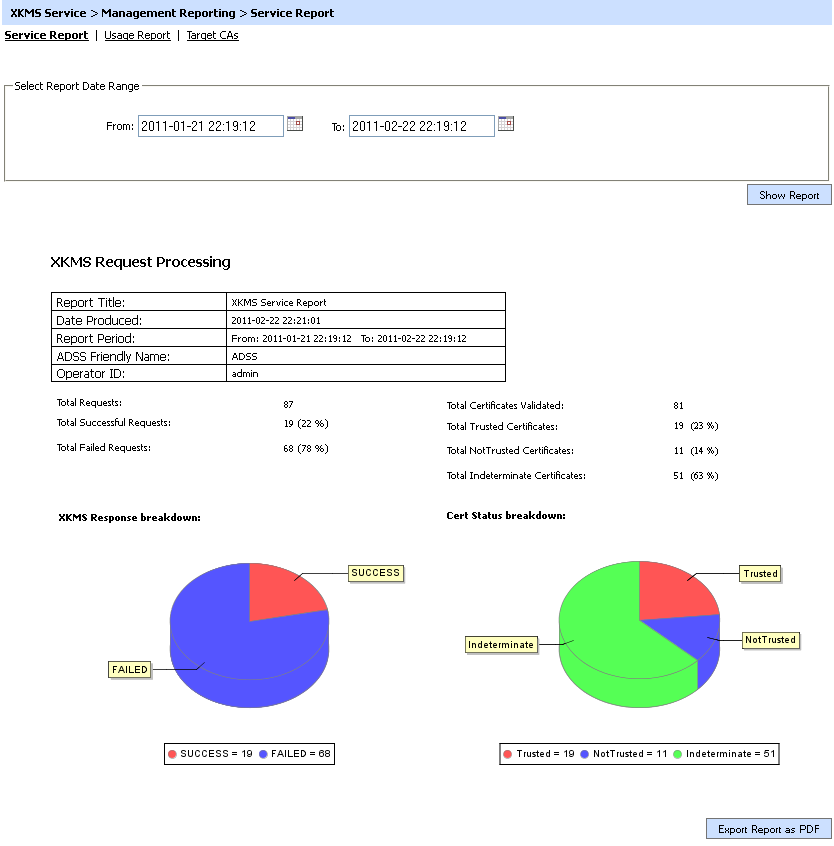Viewport: 834px width, 846px height.
Task: Switch to the Service Report tab
Action: [x=46, y=35]
